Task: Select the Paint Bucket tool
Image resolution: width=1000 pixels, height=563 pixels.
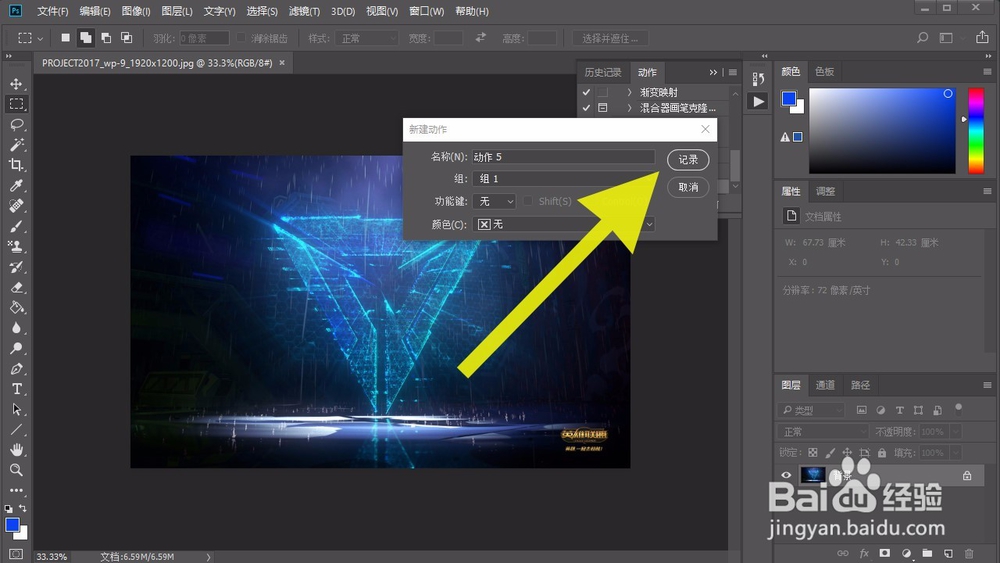Action: click(17, 308)
